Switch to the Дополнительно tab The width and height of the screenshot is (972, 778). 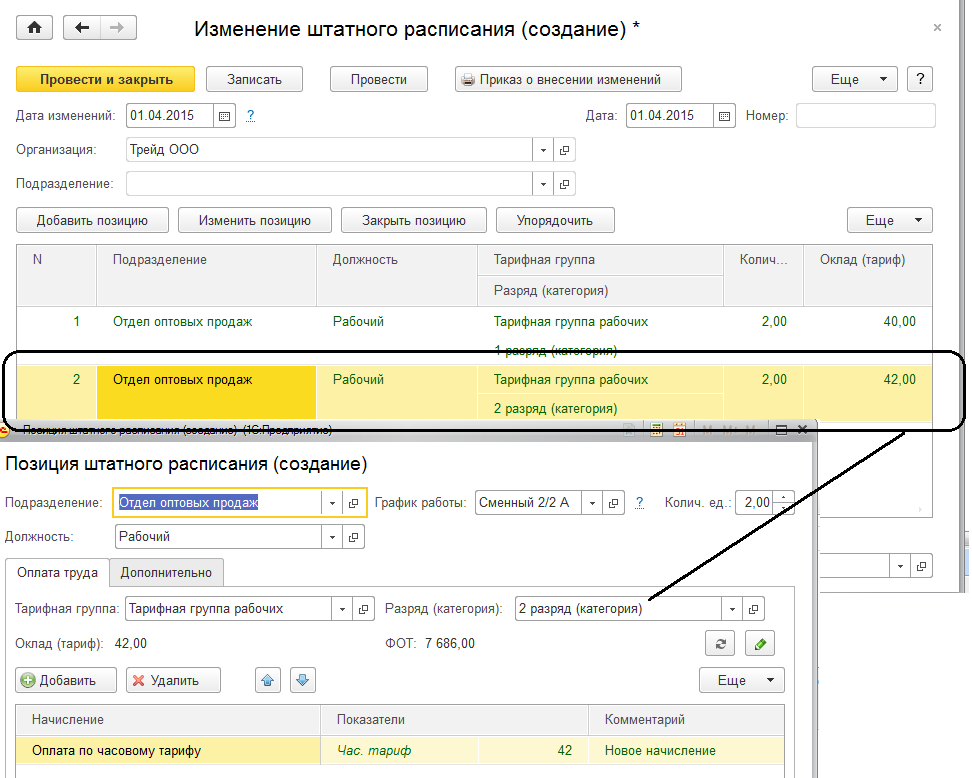(x=166, y=573)
